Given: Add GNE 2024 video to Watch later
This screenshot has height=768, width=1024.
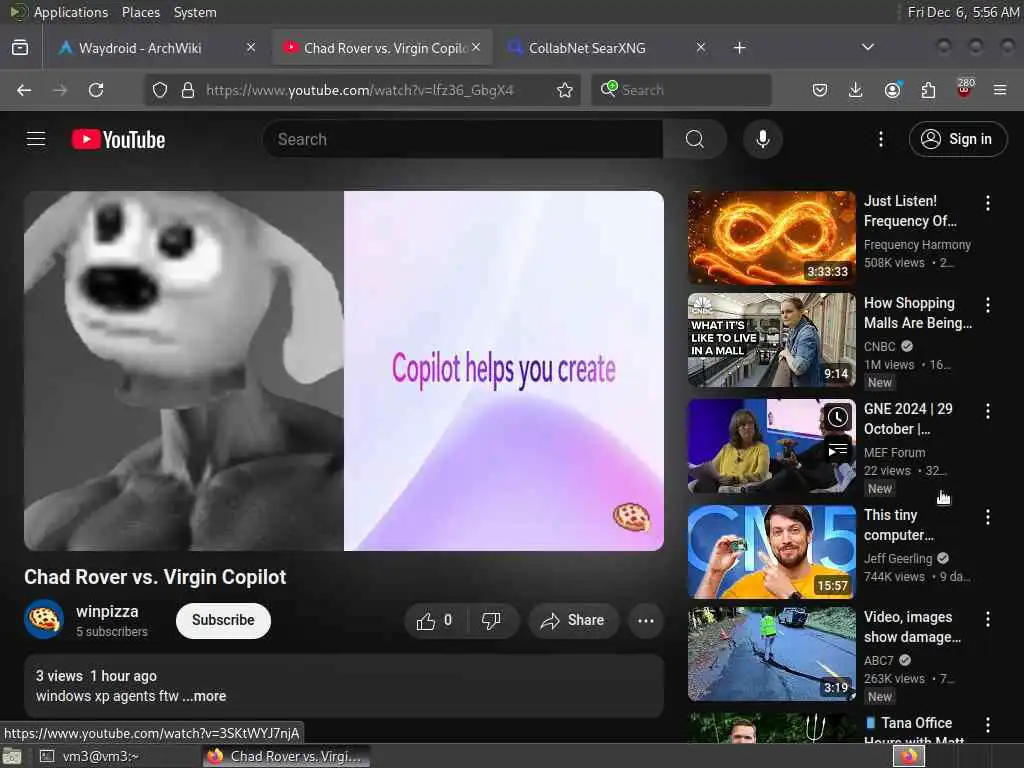Looking at the screenshot, I should click(838, 417).
